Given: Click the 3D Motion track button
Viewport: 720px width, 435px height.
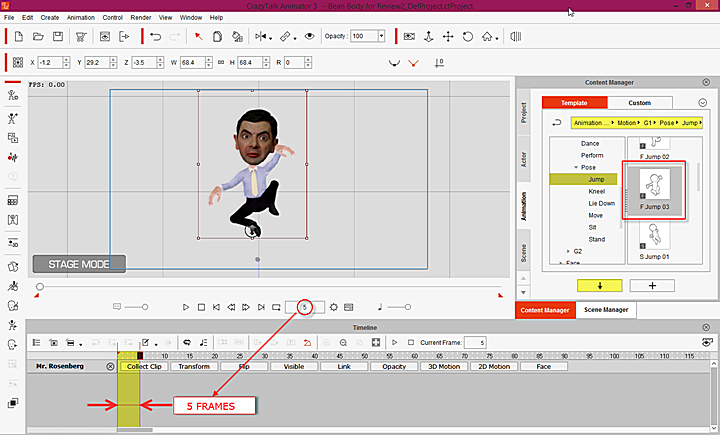Looking at the screenshot, I should coord(444,366).
